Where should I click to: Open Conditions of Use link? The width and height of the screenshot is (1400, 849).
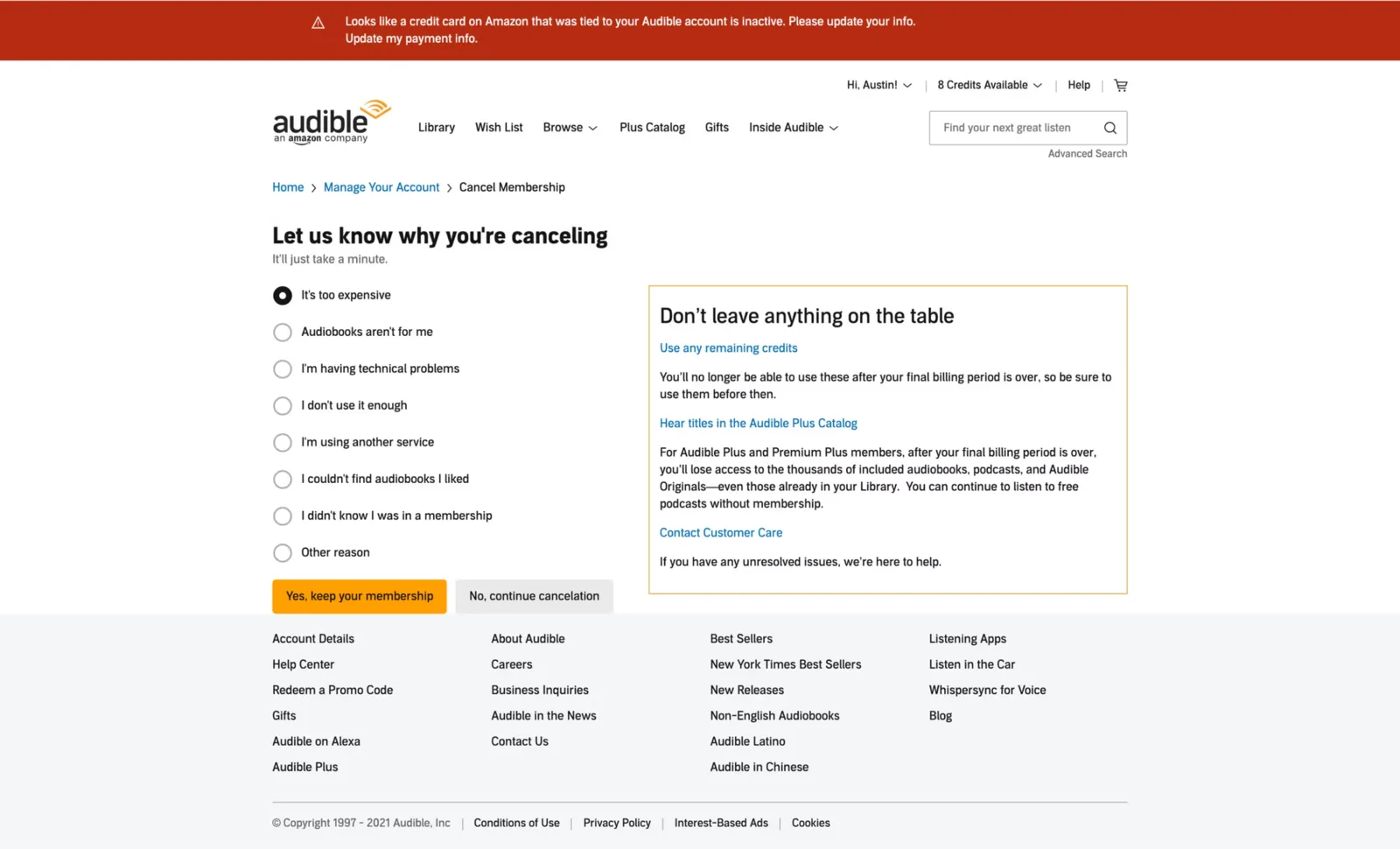coord(516,823)
